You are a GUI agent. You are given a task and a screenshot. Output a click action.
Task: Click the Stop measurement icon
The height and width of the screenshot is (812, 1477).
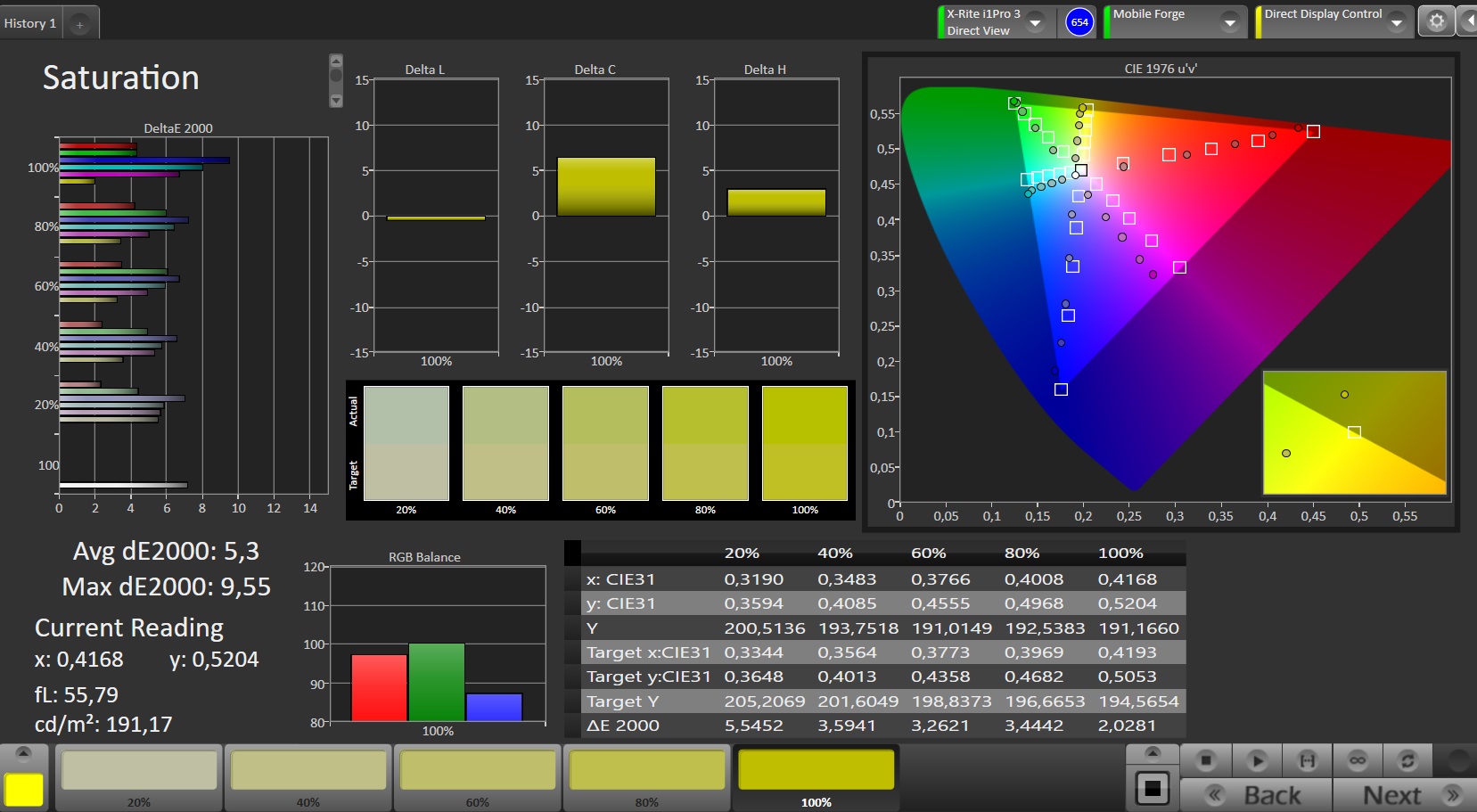(x=1206, y=760)
